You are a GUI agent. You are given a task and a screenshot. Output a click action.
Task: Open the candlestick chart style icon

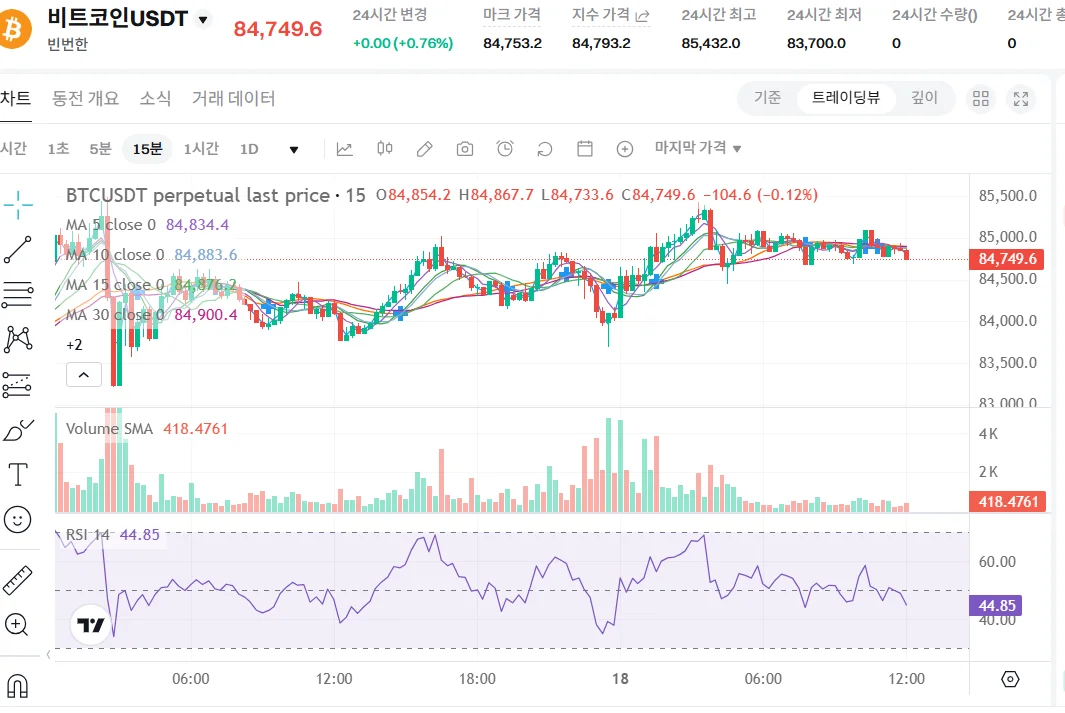[x=385, y=149]
